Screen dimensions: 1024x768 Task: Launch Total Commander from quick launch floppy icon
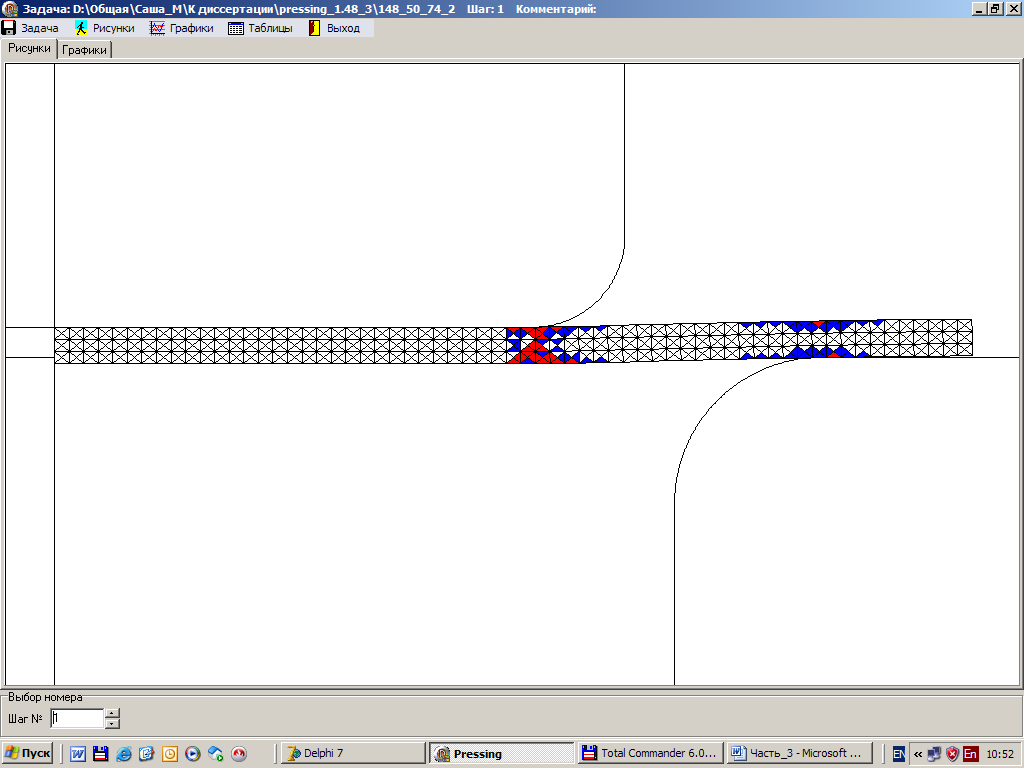click(x=100, y=754)
